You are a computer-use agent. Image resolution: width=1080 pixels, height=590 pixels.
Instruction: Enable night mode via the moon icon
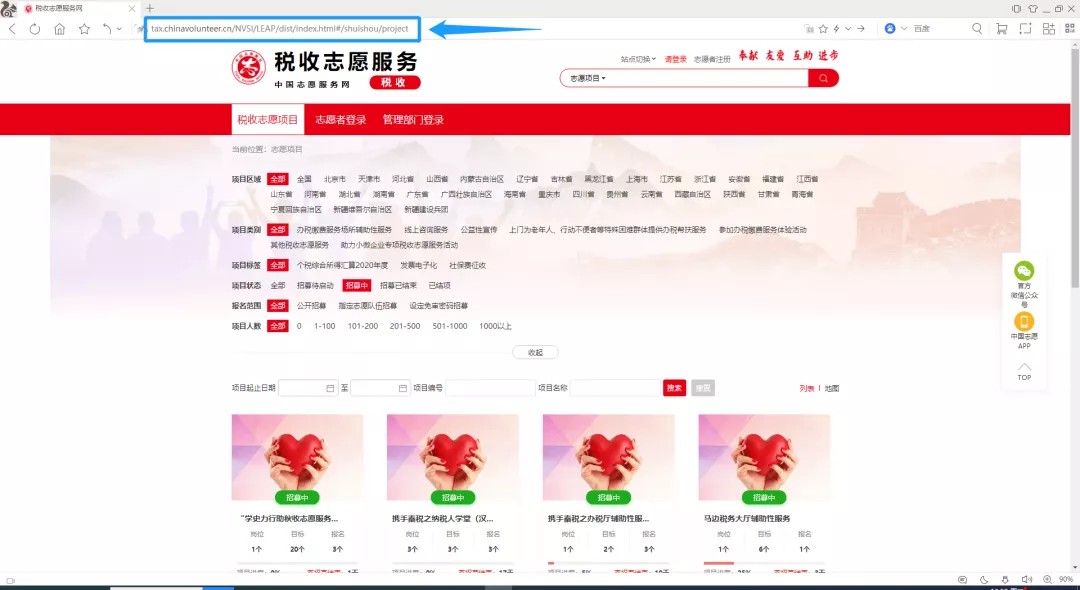[983, 580]
